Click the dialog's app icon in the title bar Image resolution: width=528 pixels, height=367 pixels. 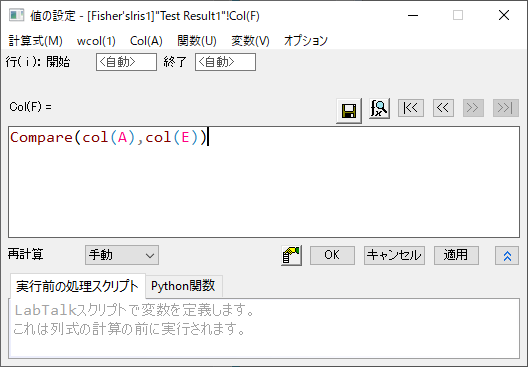click(16, 15)
